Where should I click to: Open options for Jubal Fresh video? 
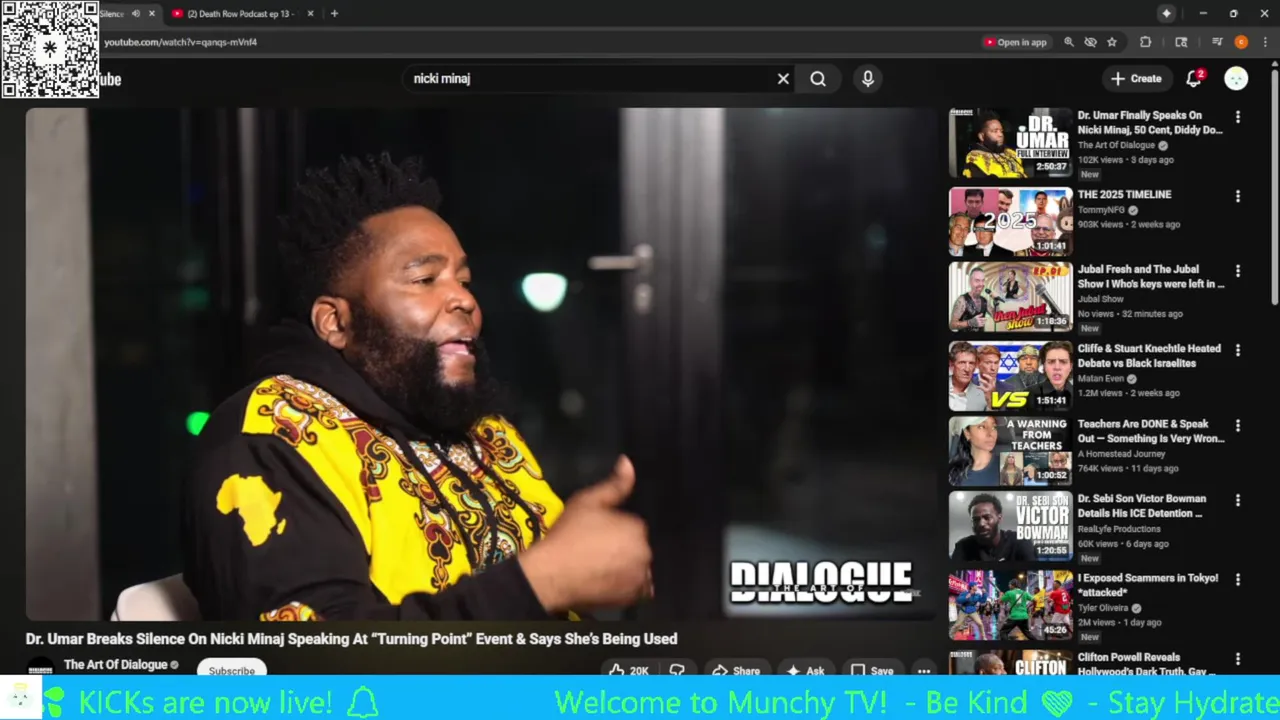pos(1238,271)
